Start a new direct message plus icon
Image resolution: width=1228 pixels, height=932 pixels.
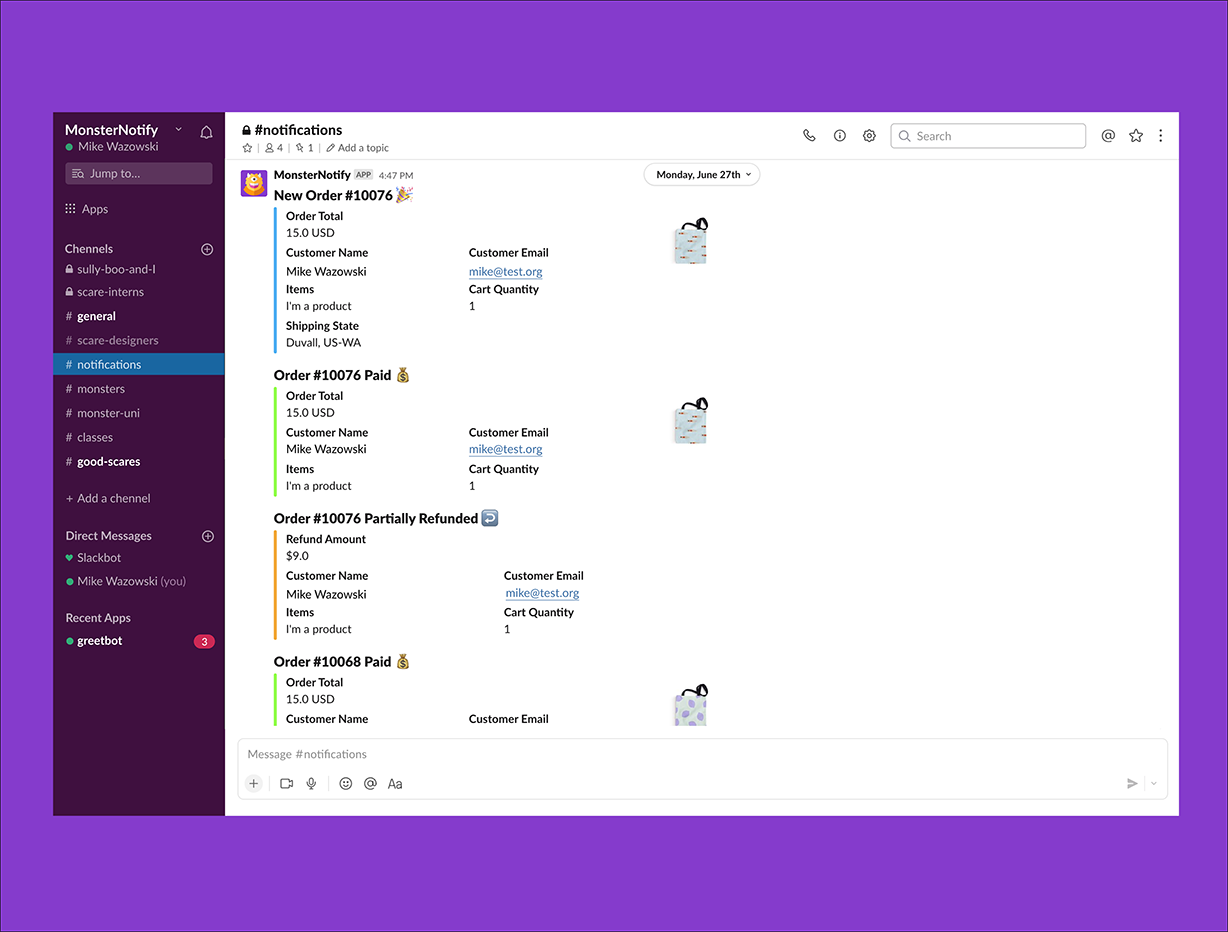208,536
